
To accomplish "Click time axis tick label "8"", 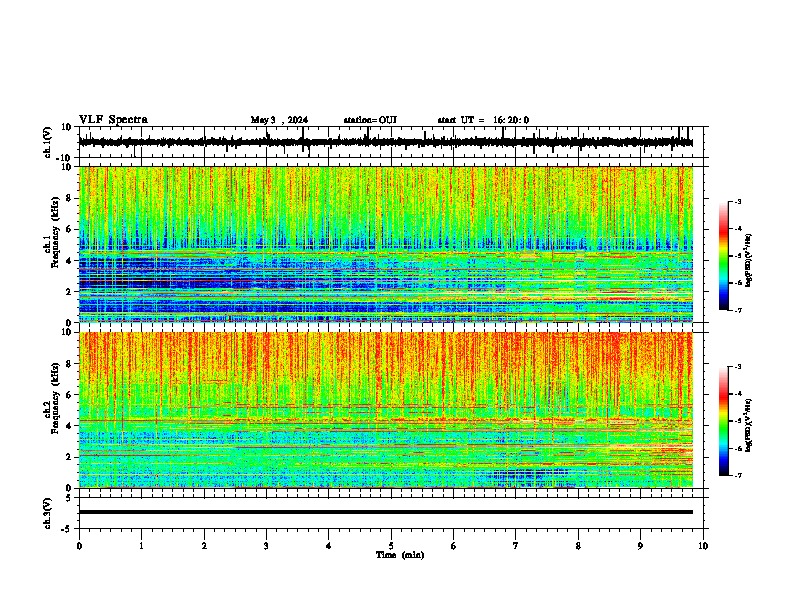I will [x=578, y=546].
